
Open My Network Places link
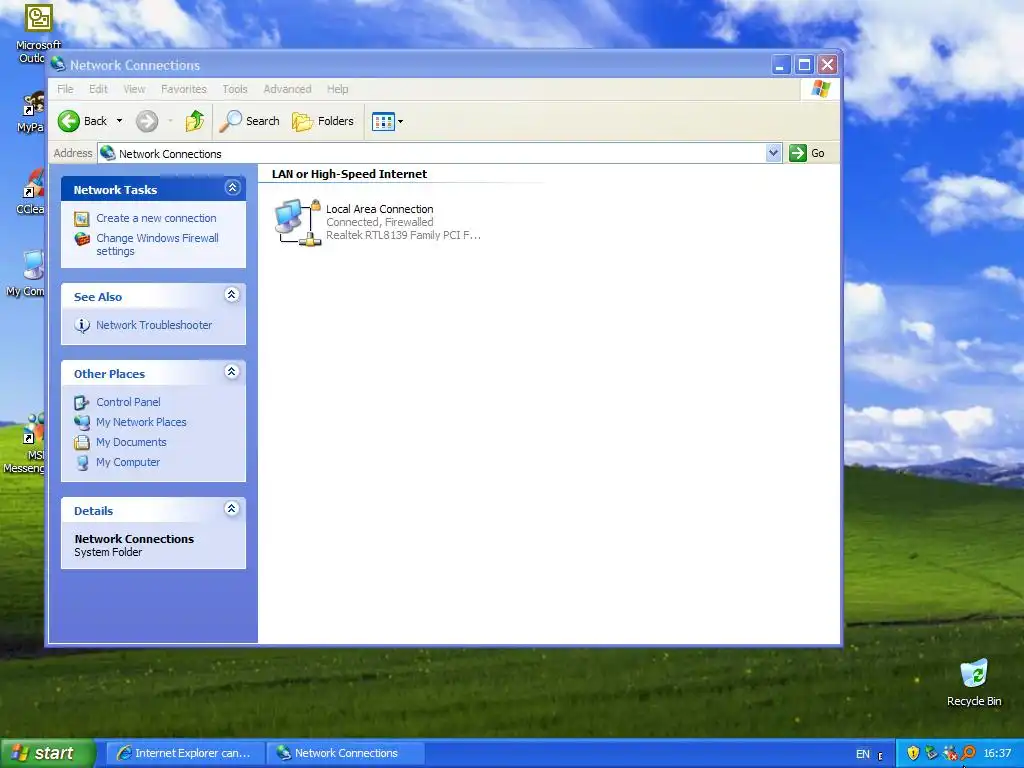(141, 422)
